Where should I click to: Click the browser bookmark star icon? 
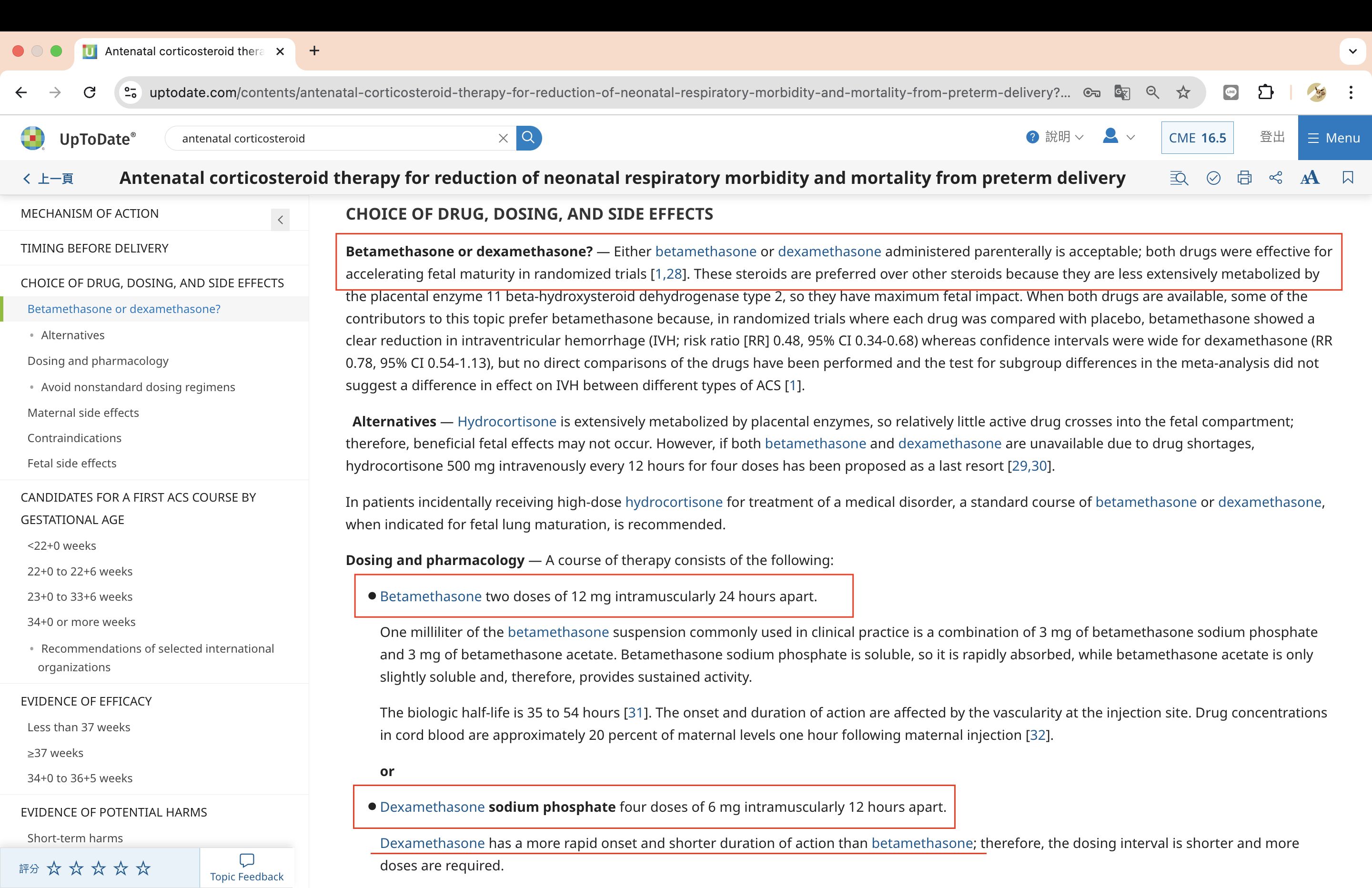1183,92
